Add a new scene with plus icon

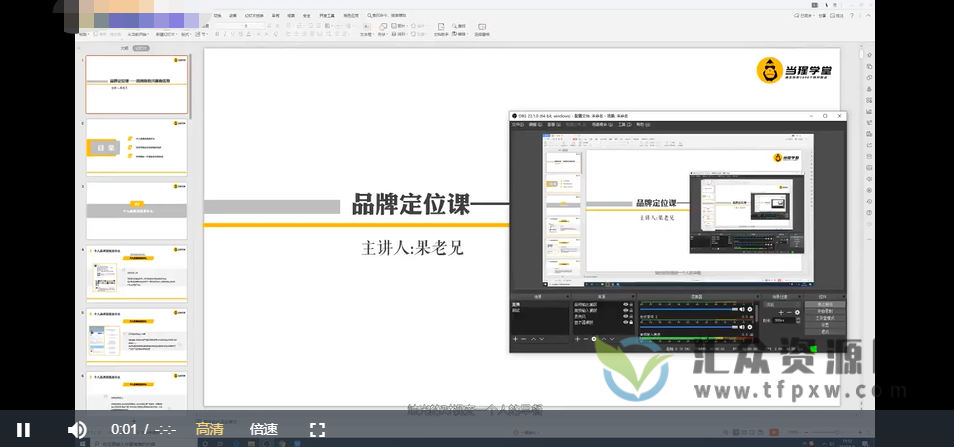click(x=515, y=339)
